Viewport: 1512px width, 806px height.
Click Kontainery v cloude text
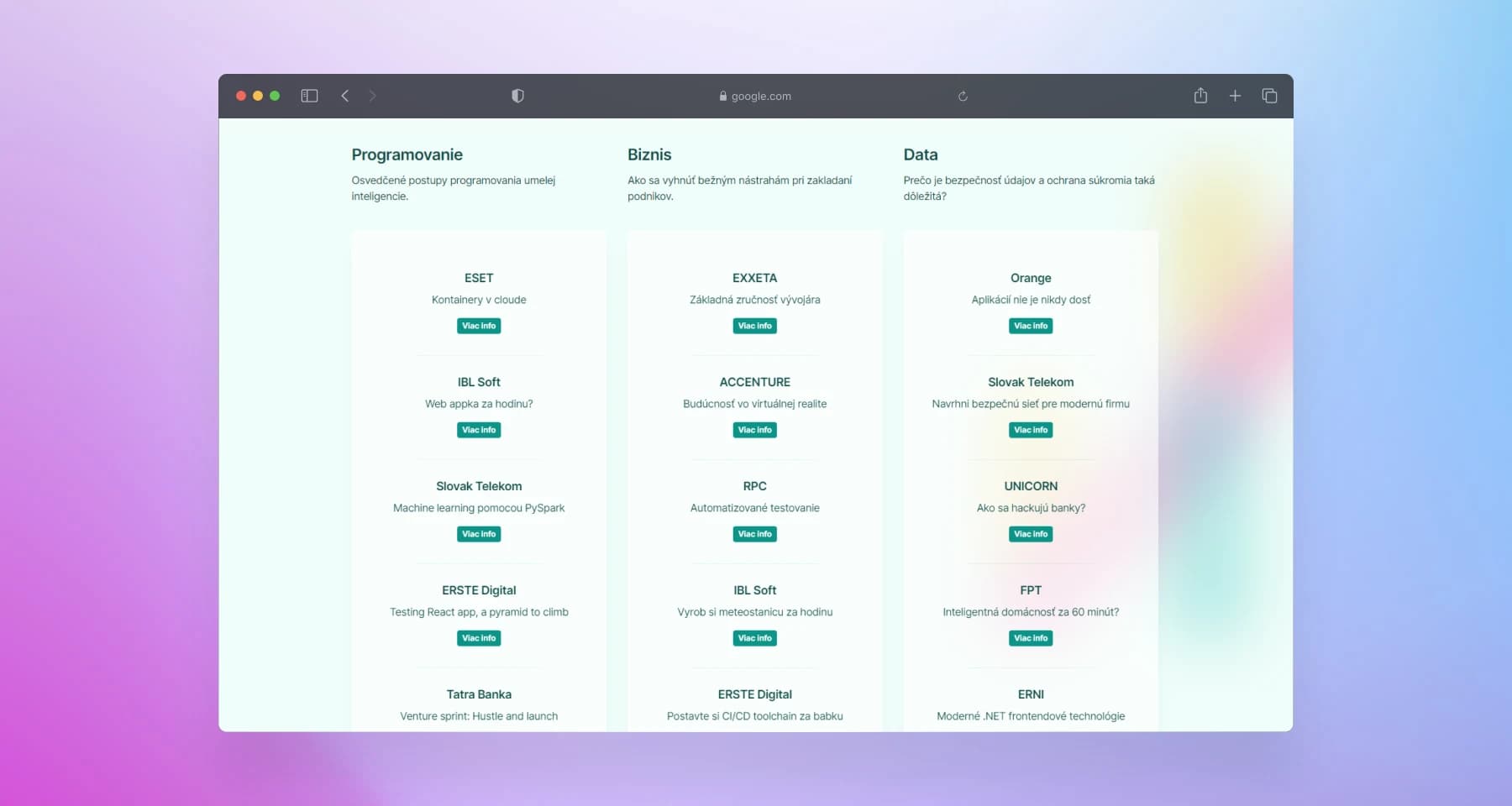(x=479, y=300)
